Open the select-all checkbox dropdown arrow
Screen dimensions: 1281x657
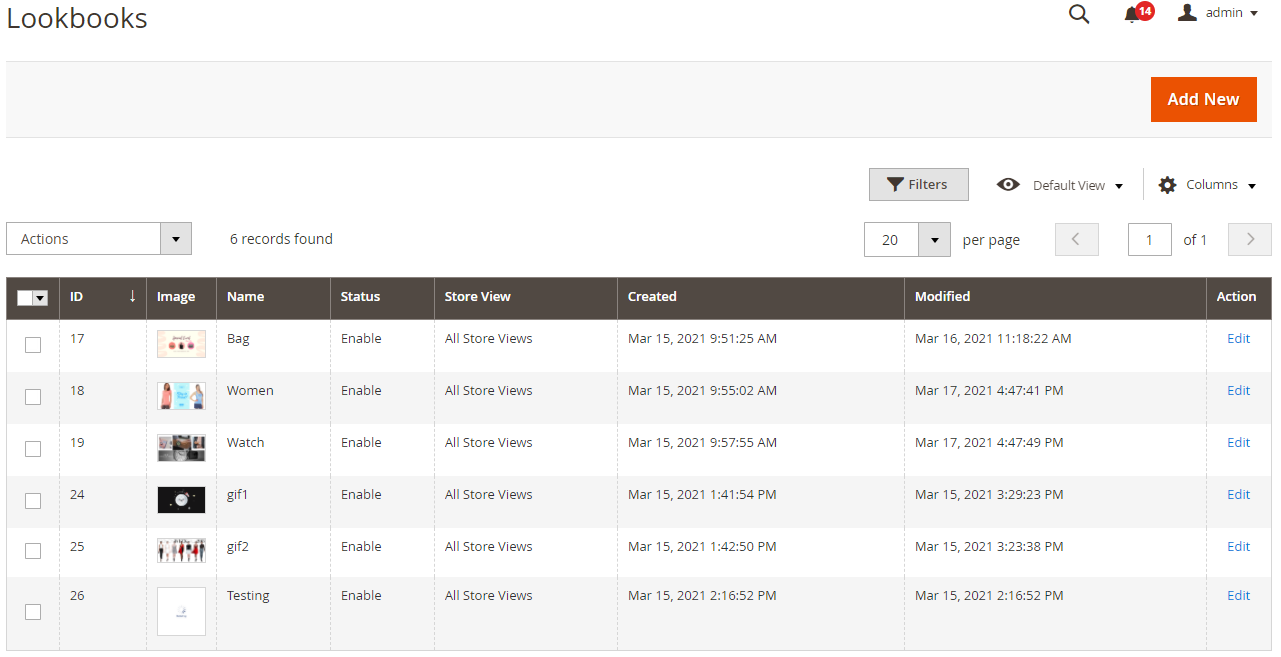(x=41, y=298)
